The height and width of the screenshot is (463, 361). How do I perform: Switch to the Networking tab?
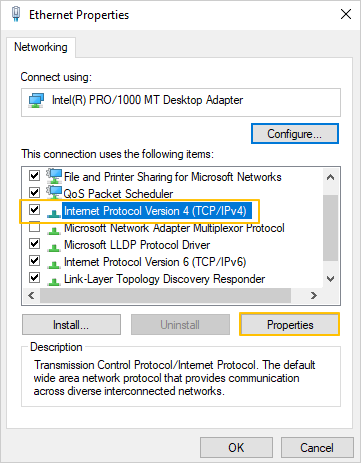tap(41, 47)
